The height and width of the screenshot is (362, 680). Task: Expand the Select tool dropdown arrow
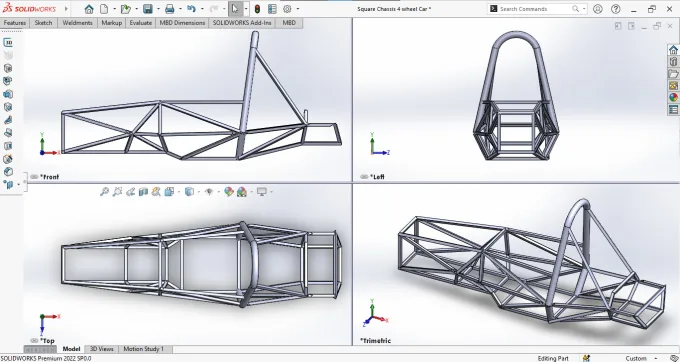[x=246, y=9]
